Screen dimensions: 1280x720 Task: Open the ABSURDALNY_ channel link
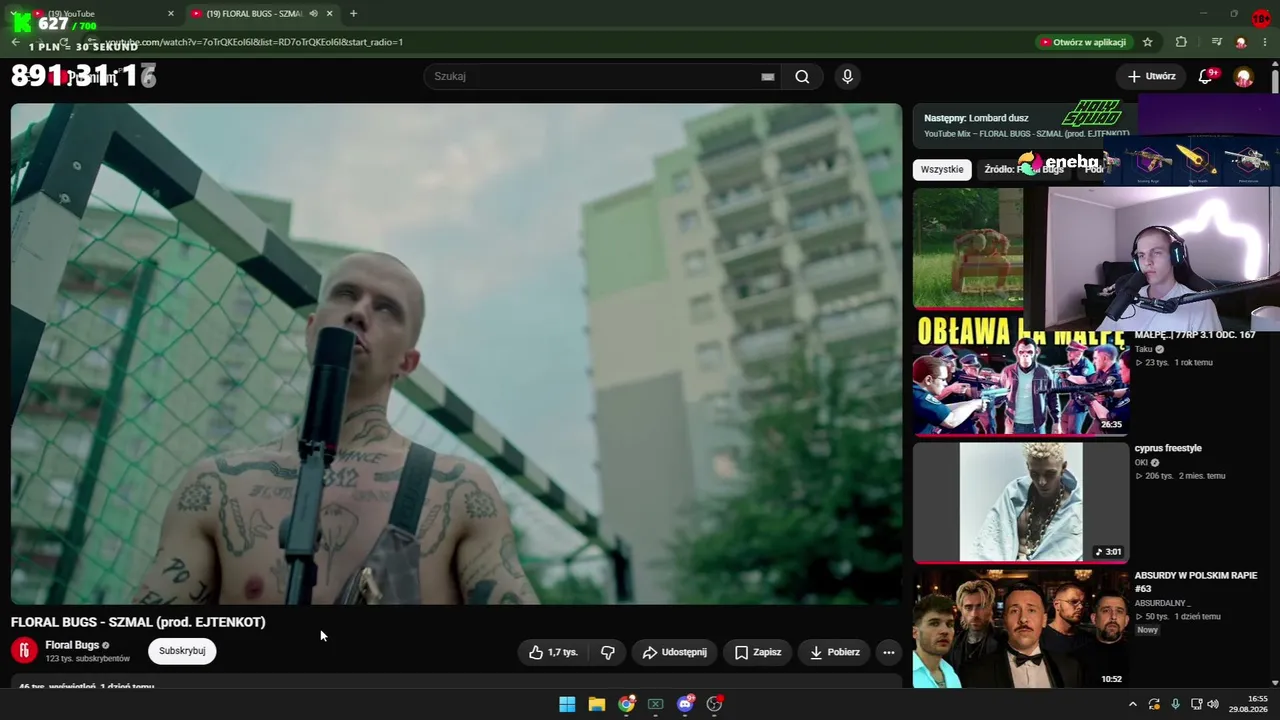coord(1163,603)
